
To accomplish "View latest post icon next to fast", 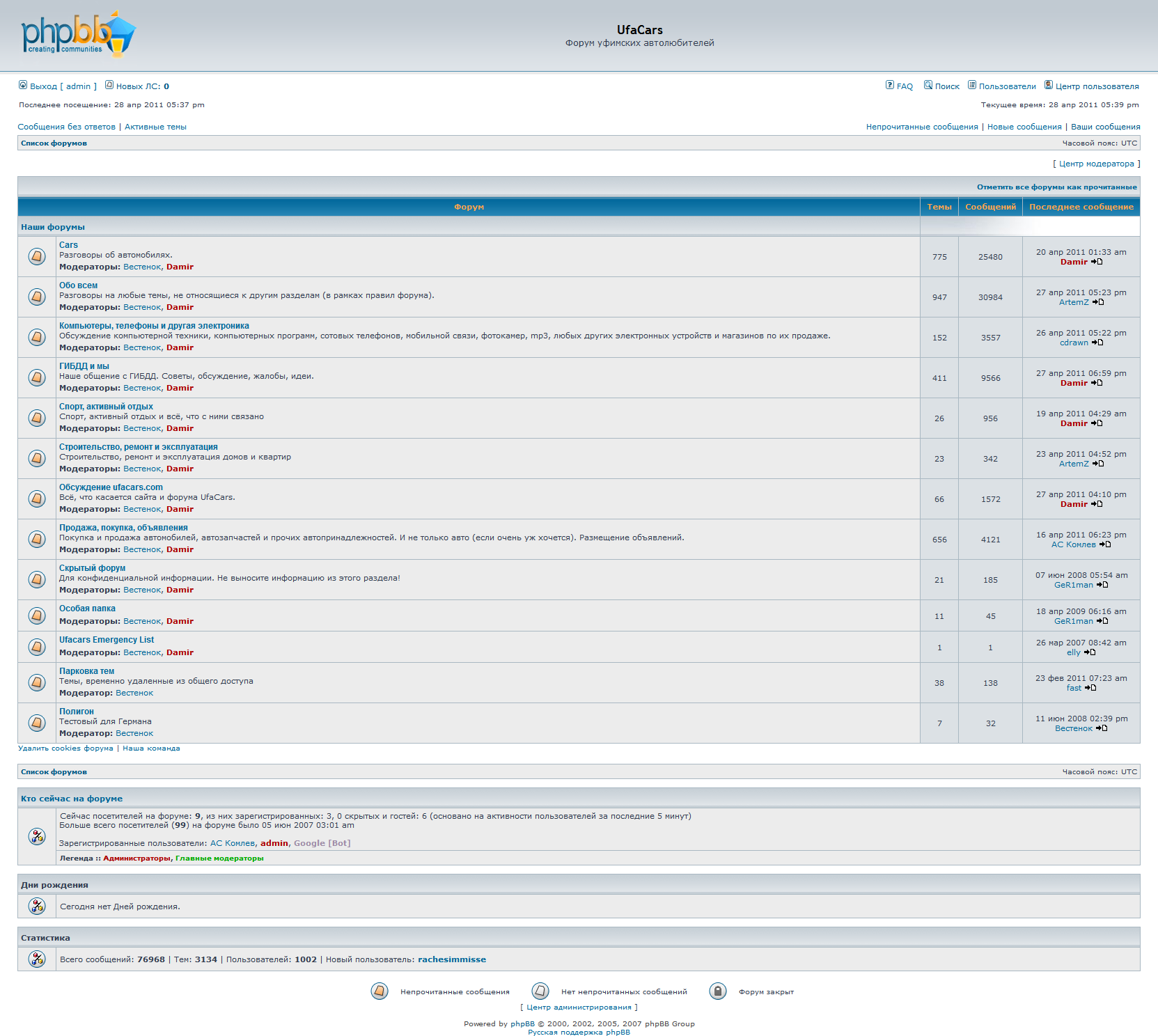I will pos(1090,688).
